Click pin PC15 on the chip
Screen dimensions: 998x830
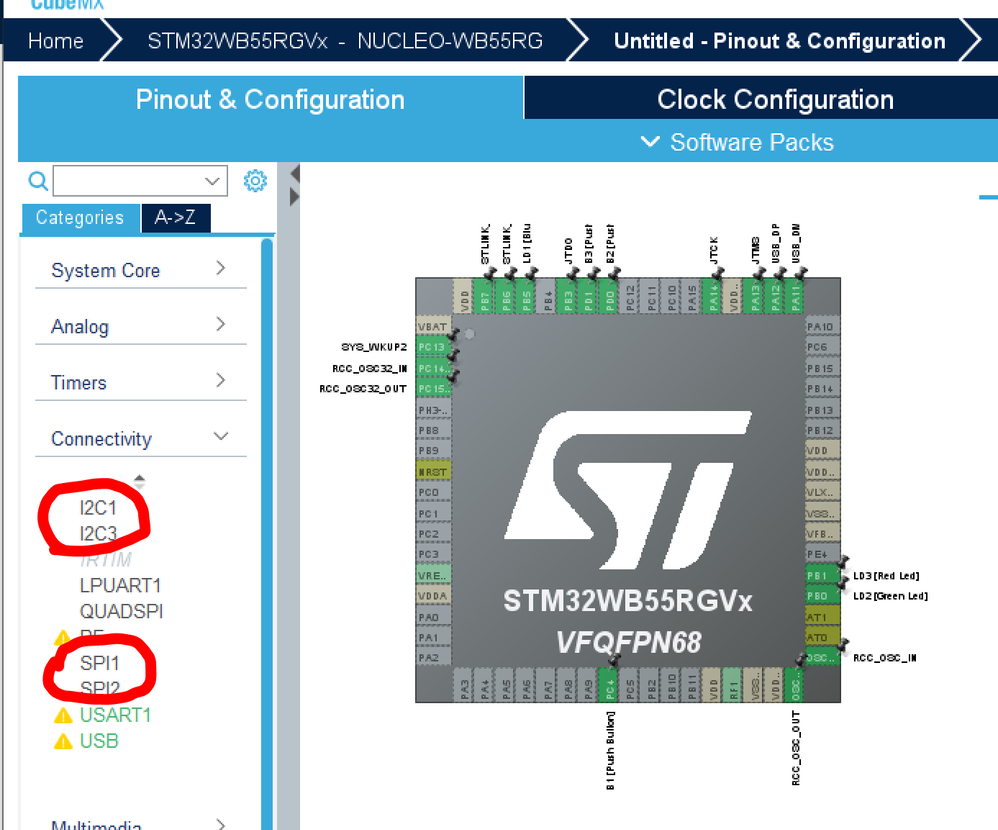click(x=433, y=388)
